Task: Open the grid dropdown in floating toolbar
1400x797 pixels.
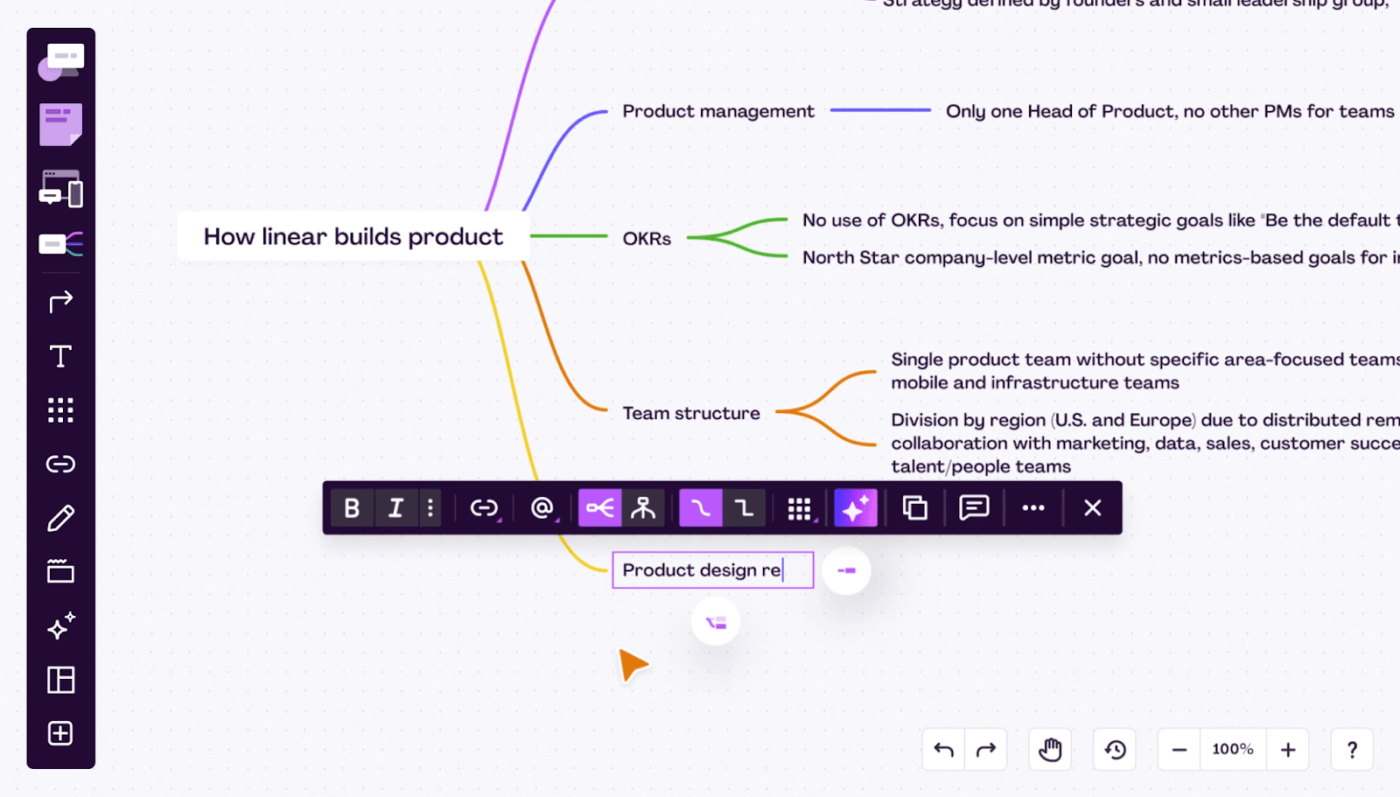Action: click(799, 508)
